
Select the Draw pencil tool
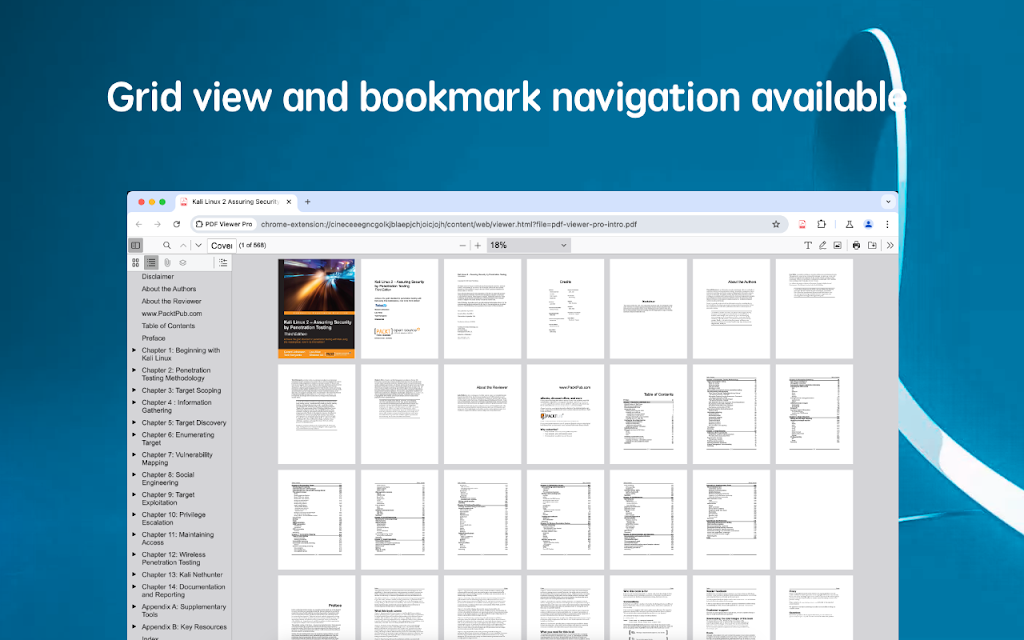[823, 245]
